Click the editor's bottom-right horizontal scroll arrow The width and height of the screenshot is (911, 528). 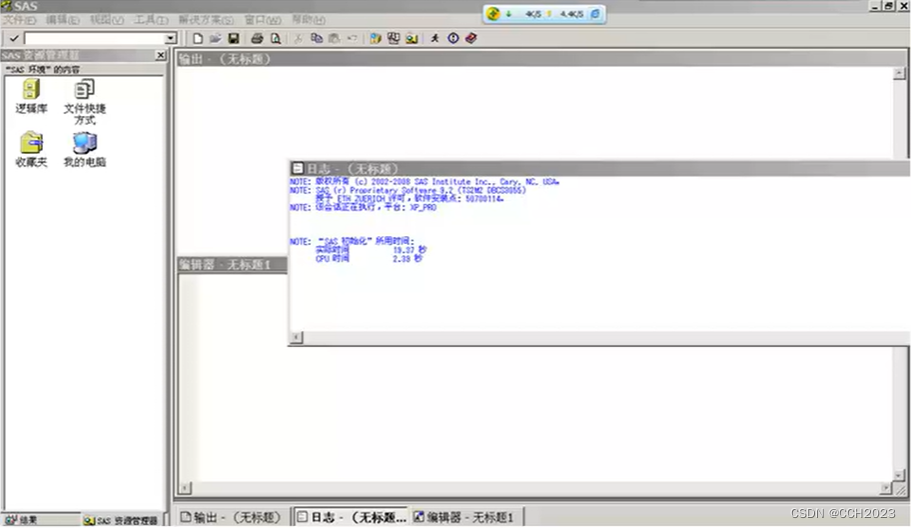pyautogui.click(x=885, y=489)
